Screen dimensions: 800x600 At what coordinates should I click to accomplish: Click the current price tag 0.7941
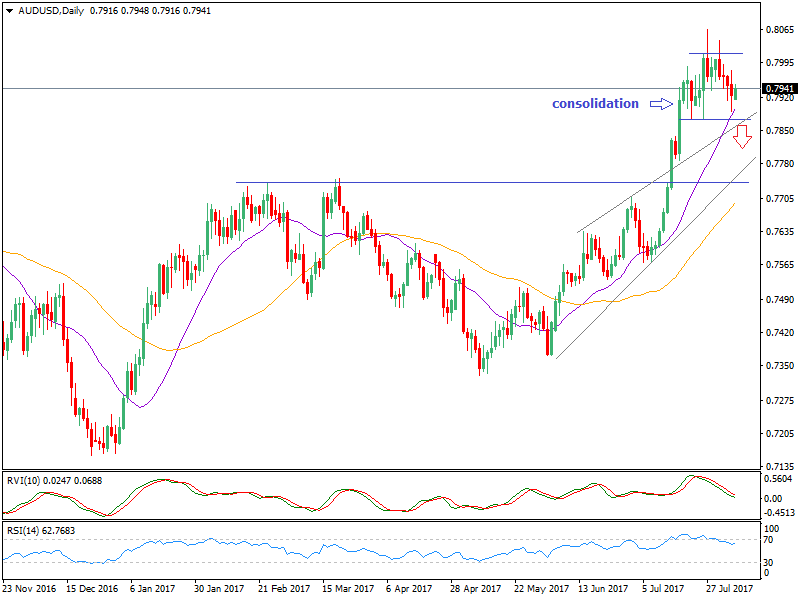pos(776,89)
